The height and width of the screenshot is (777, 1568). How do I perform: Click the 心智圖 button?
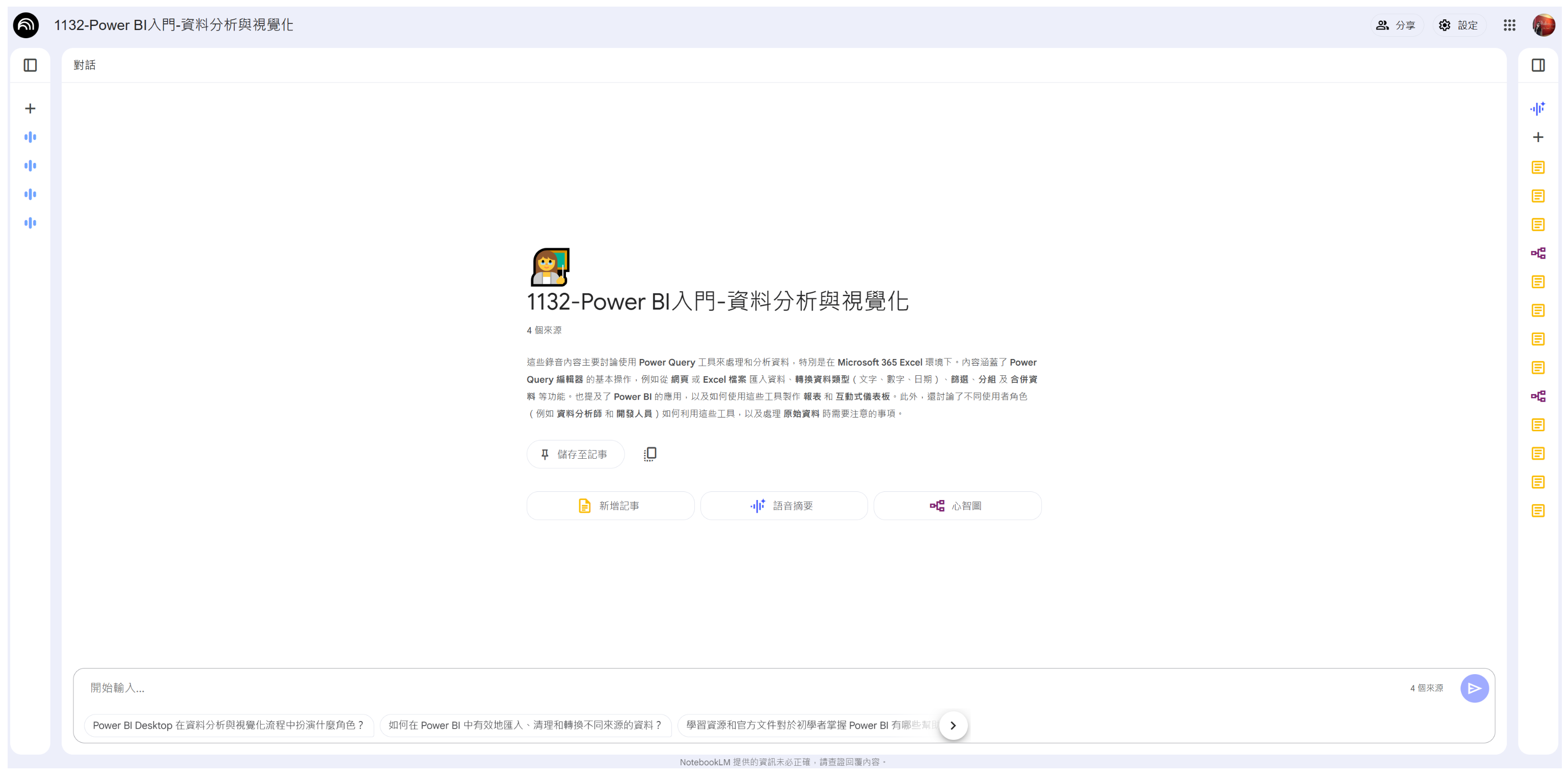pyautogui.click(x=958, y=506)
